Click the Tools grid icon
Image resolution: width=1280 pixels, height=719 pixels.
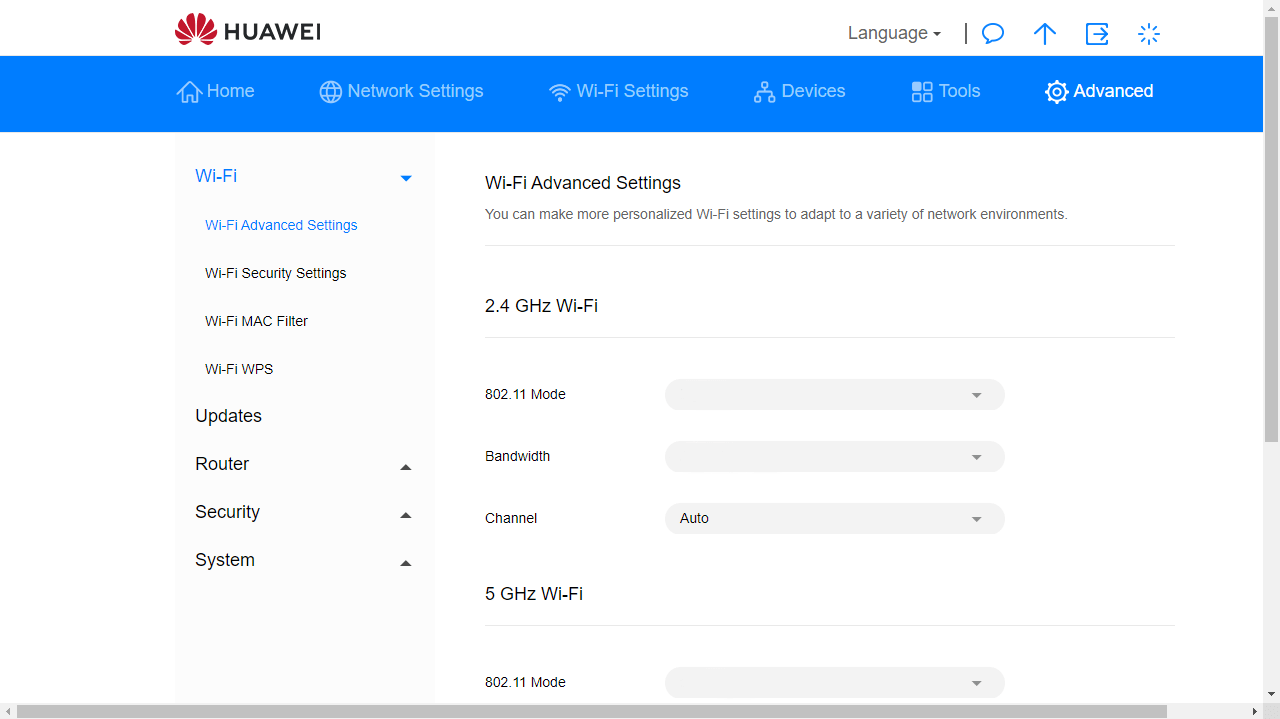click(921, 91)
